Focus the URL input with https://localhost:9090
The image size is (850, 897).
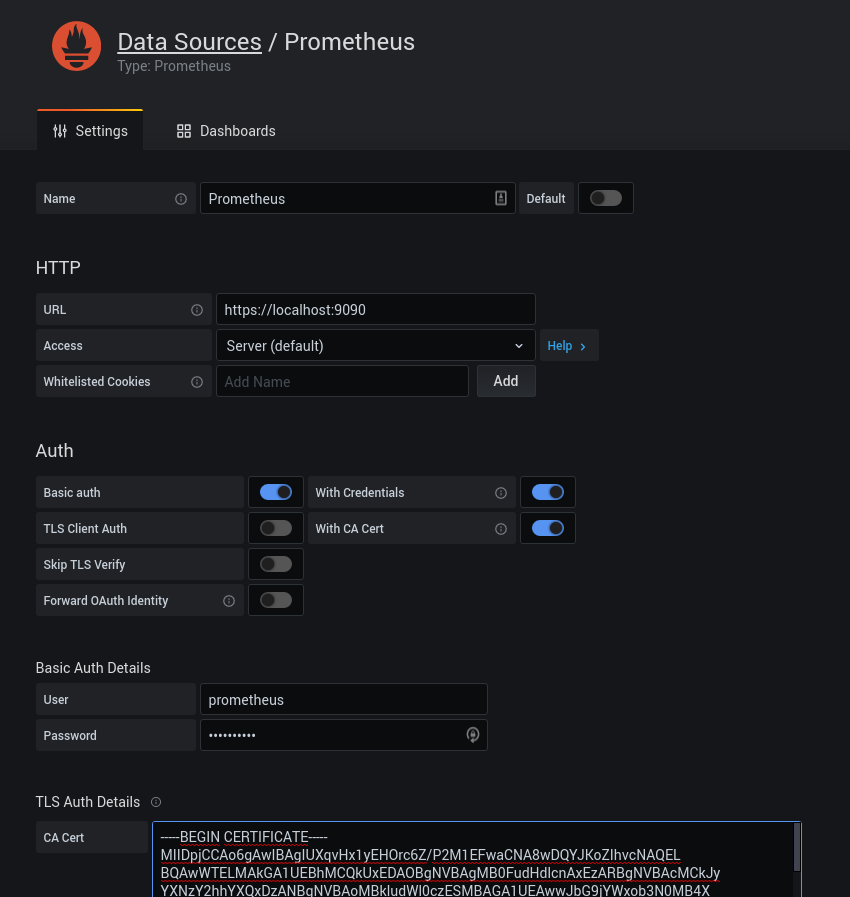tap(376, 309)
